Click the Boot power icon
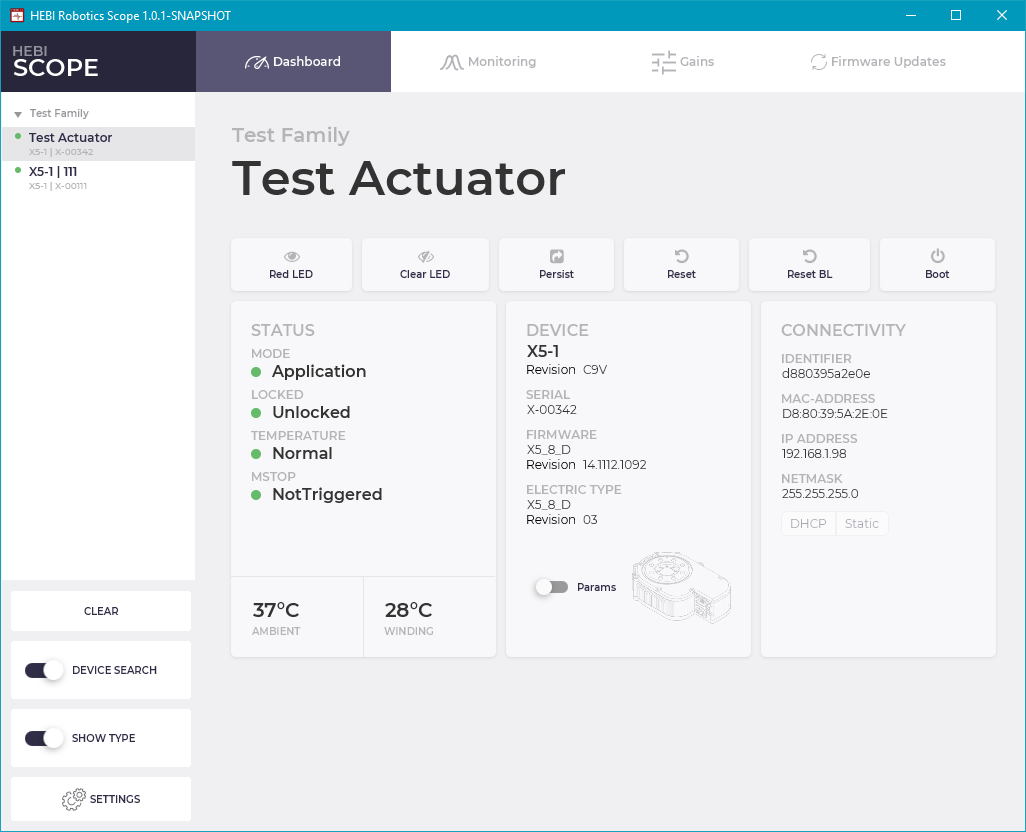The width and height of the screenshot is (1026, 832). 937,257
